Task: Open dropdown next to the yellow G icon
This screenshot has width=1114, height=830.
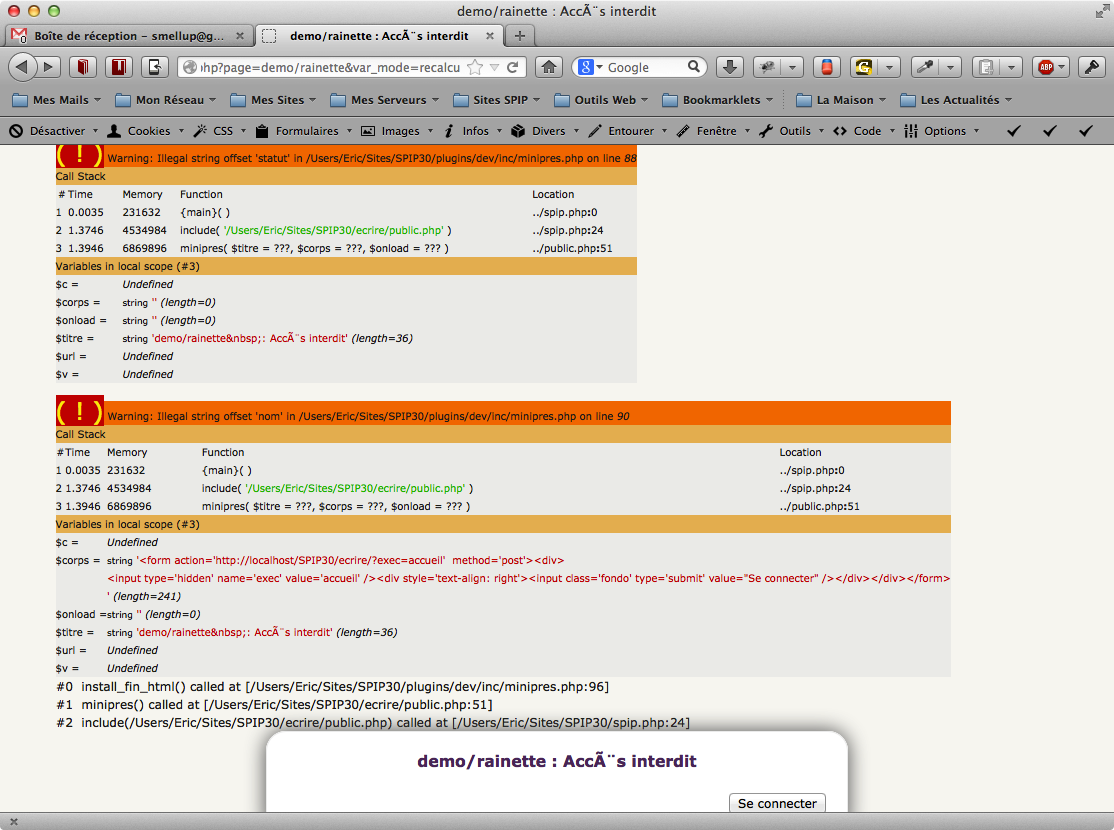Action: click(x=889, y=67)
